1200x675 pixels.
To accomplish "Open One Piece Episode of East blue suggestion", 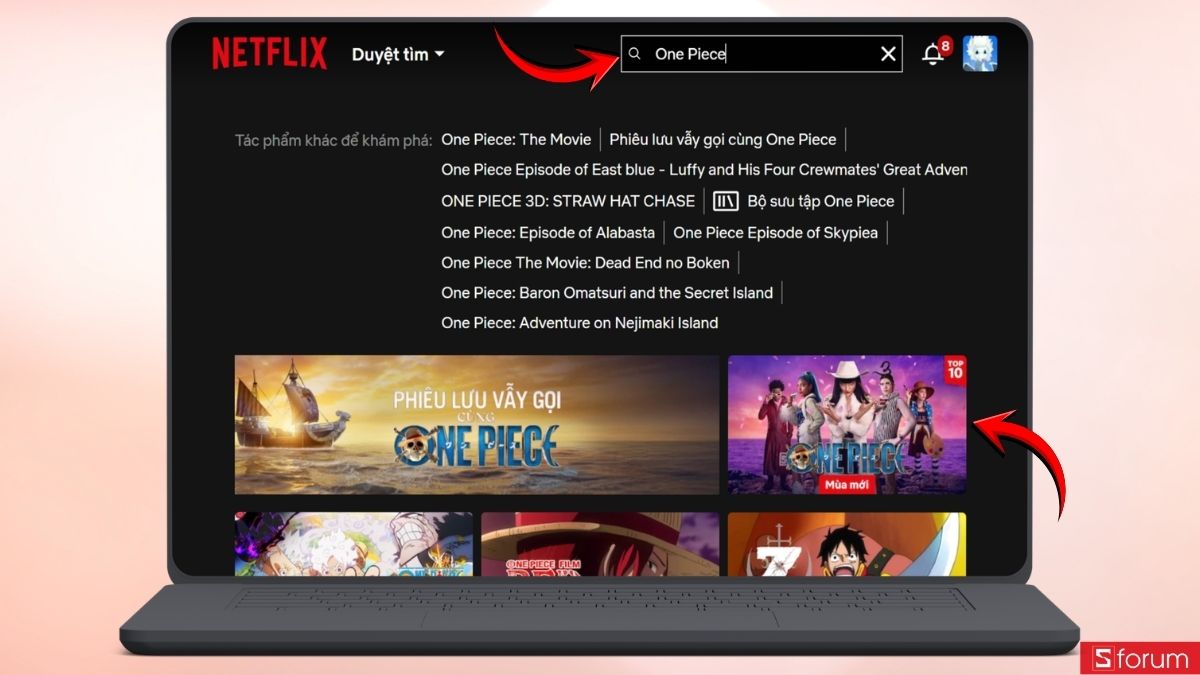I will [704, 170].
